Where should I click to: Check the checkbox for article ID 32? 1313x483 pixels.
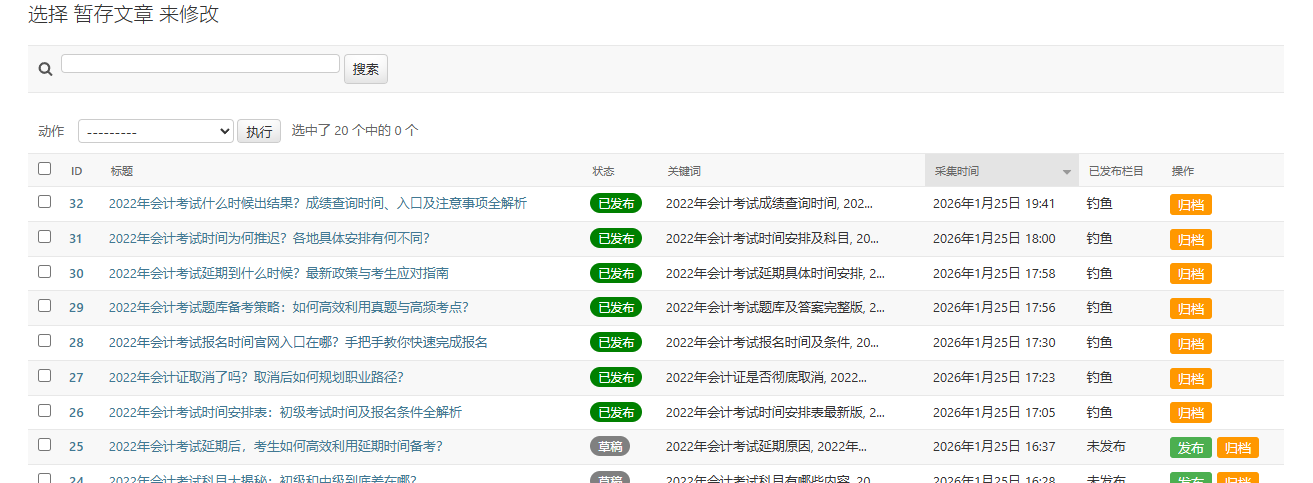[x=44, y=202]
